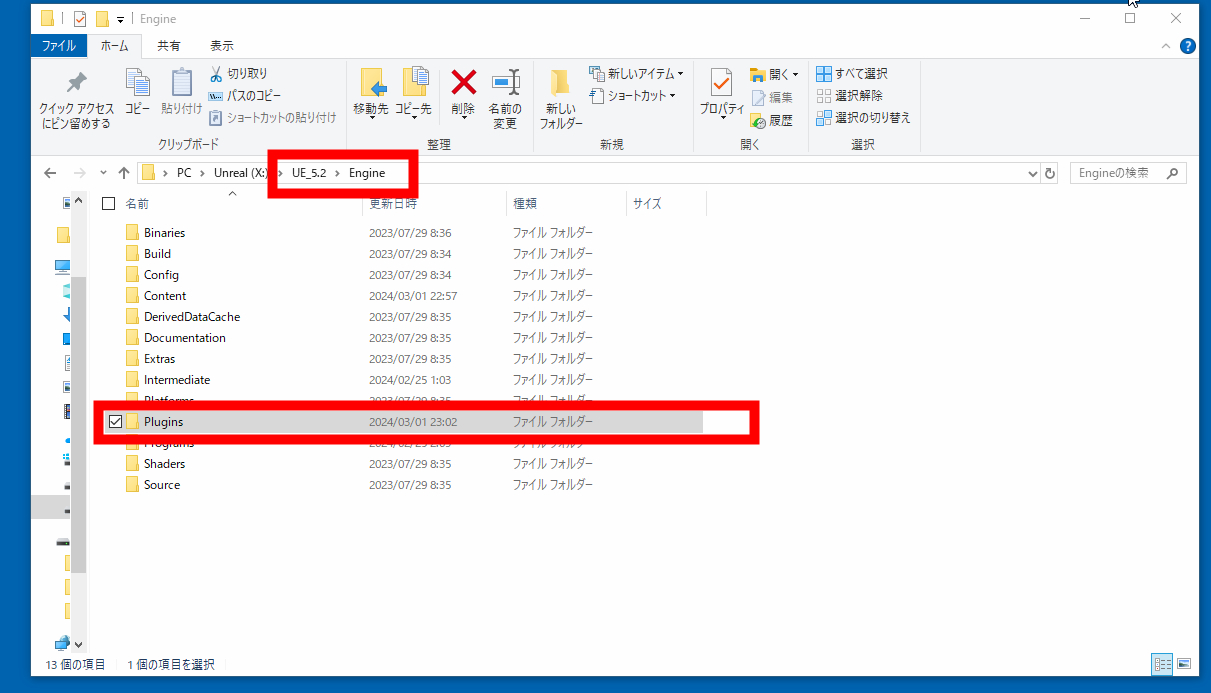1211x693 pixels.
Task: Click the red Delete (削除) icon
Action: [x=463, y=84]
